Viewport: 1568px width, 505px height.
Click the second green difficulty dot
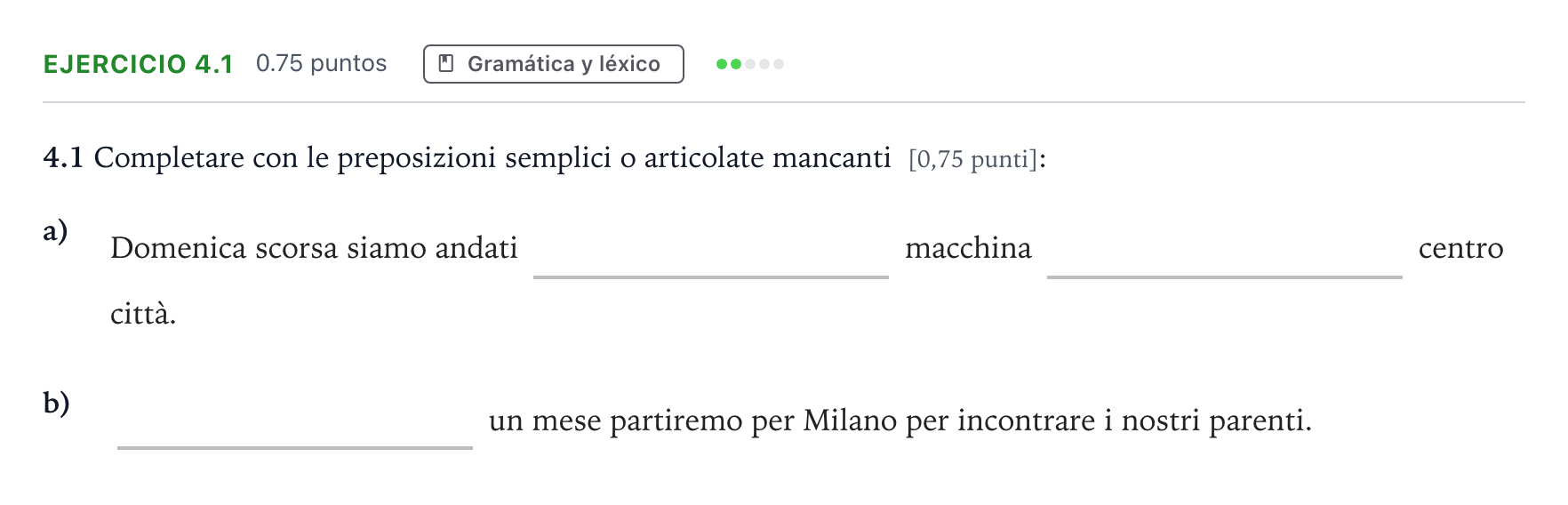736,64
